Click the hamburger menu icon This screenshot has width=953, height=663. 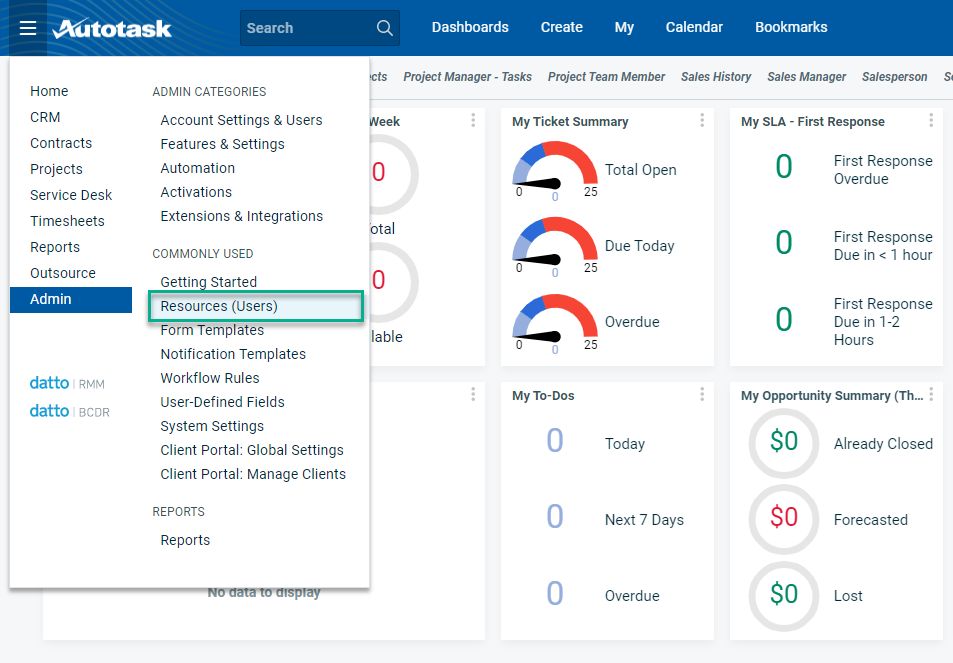pos(28,28)
